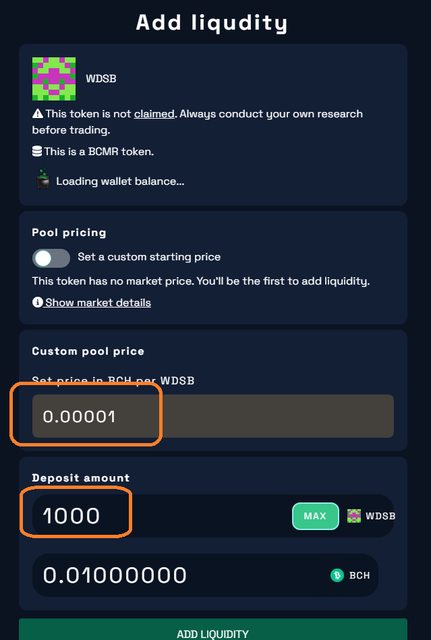The width and height of the screenshot is (431, 640).
Task: Click the Loading wallet balance text
Action: (x=120, y=181)
